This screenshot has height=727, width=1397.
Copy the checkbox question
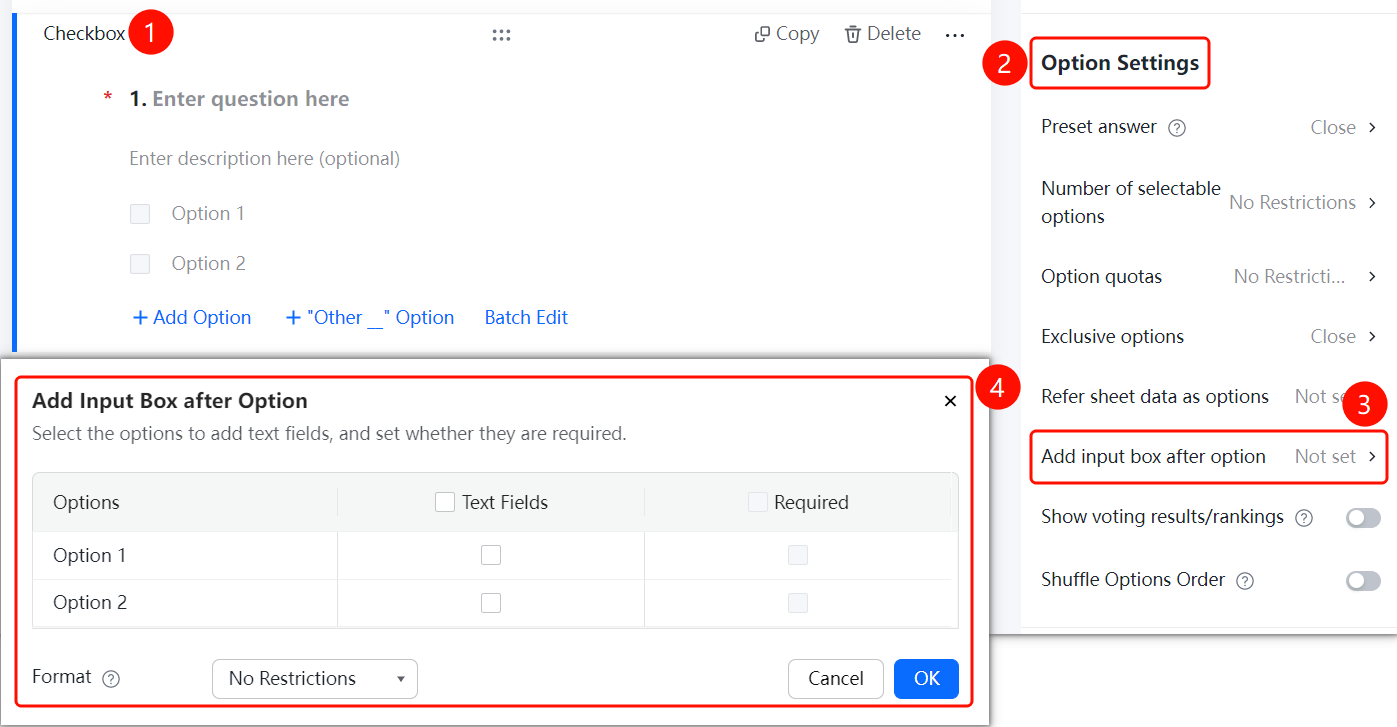point(787,34)
